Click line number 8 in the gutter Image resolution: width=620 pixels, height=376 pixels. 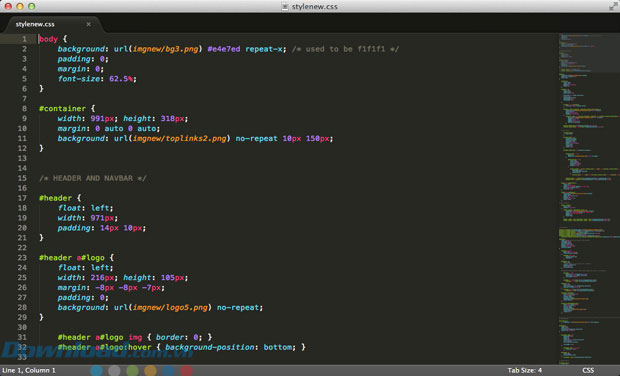pos(24,108)
